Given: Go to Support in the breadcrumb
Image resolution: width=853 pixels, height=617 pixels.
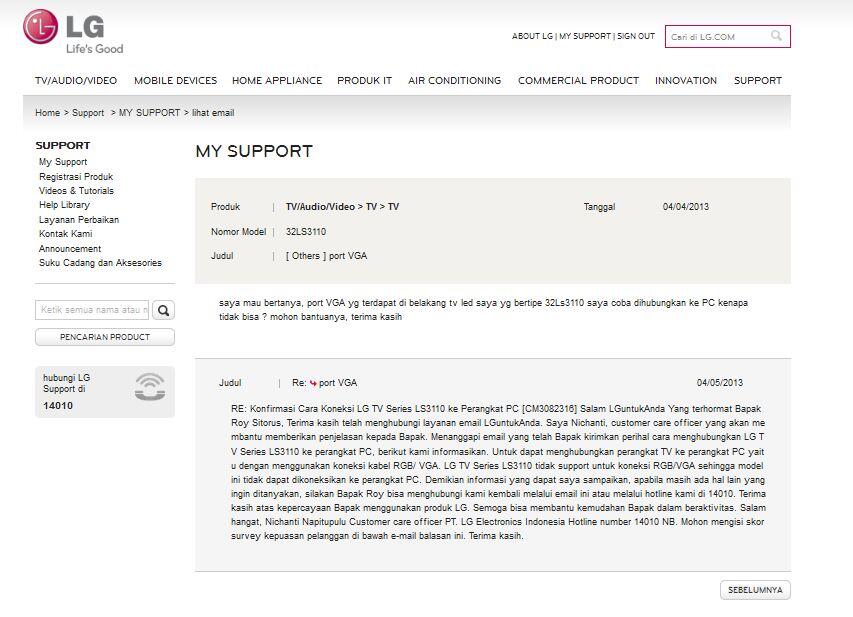Looking at the screenshot, I should (x=88, y=113).
